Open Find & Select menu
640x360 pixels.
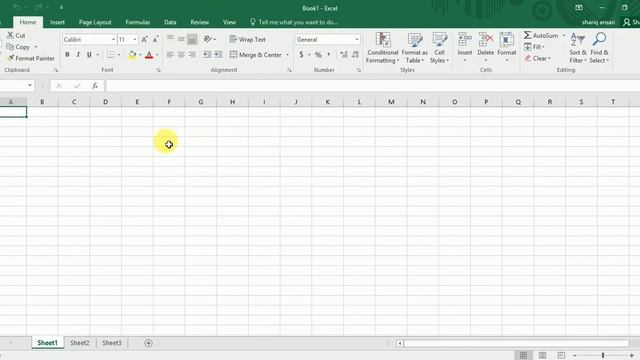pyautogui.click(x=599, y=48)
